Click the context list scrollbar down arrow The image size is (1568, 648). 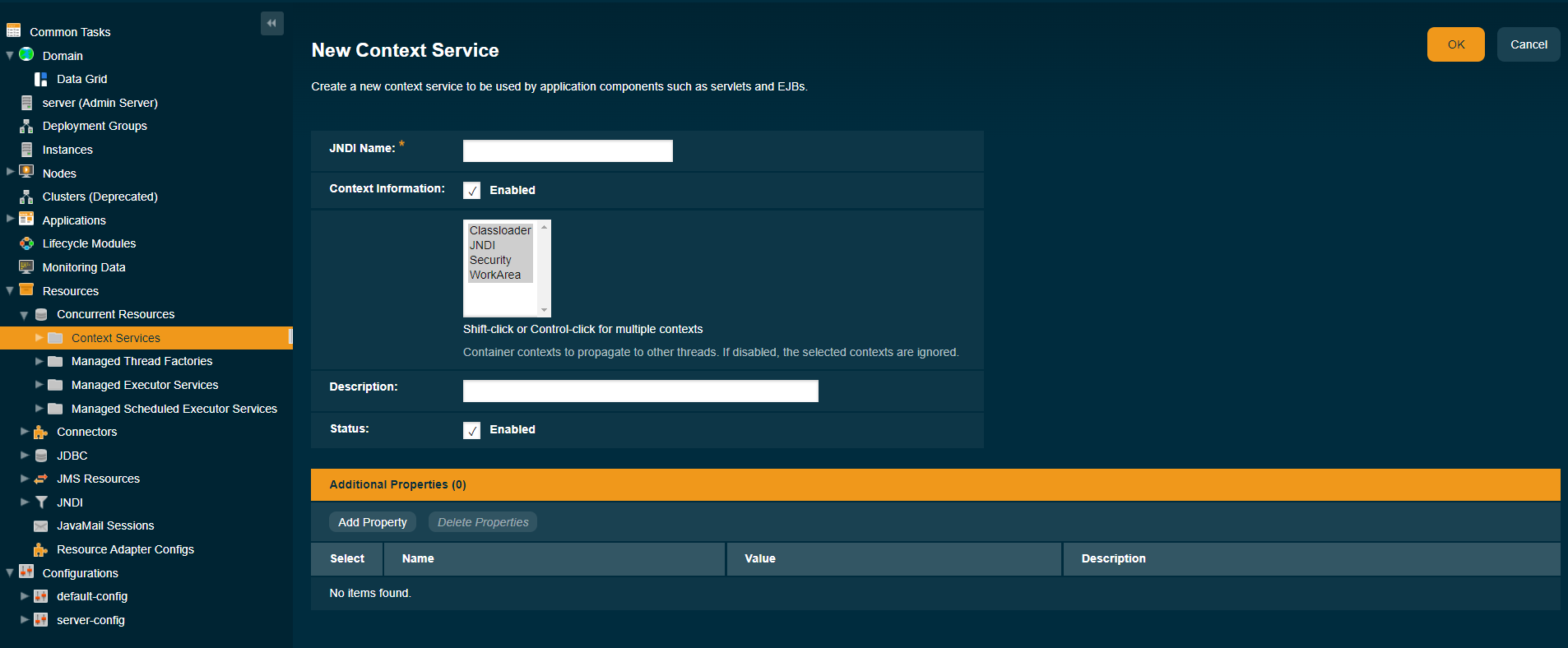point(544,310)
